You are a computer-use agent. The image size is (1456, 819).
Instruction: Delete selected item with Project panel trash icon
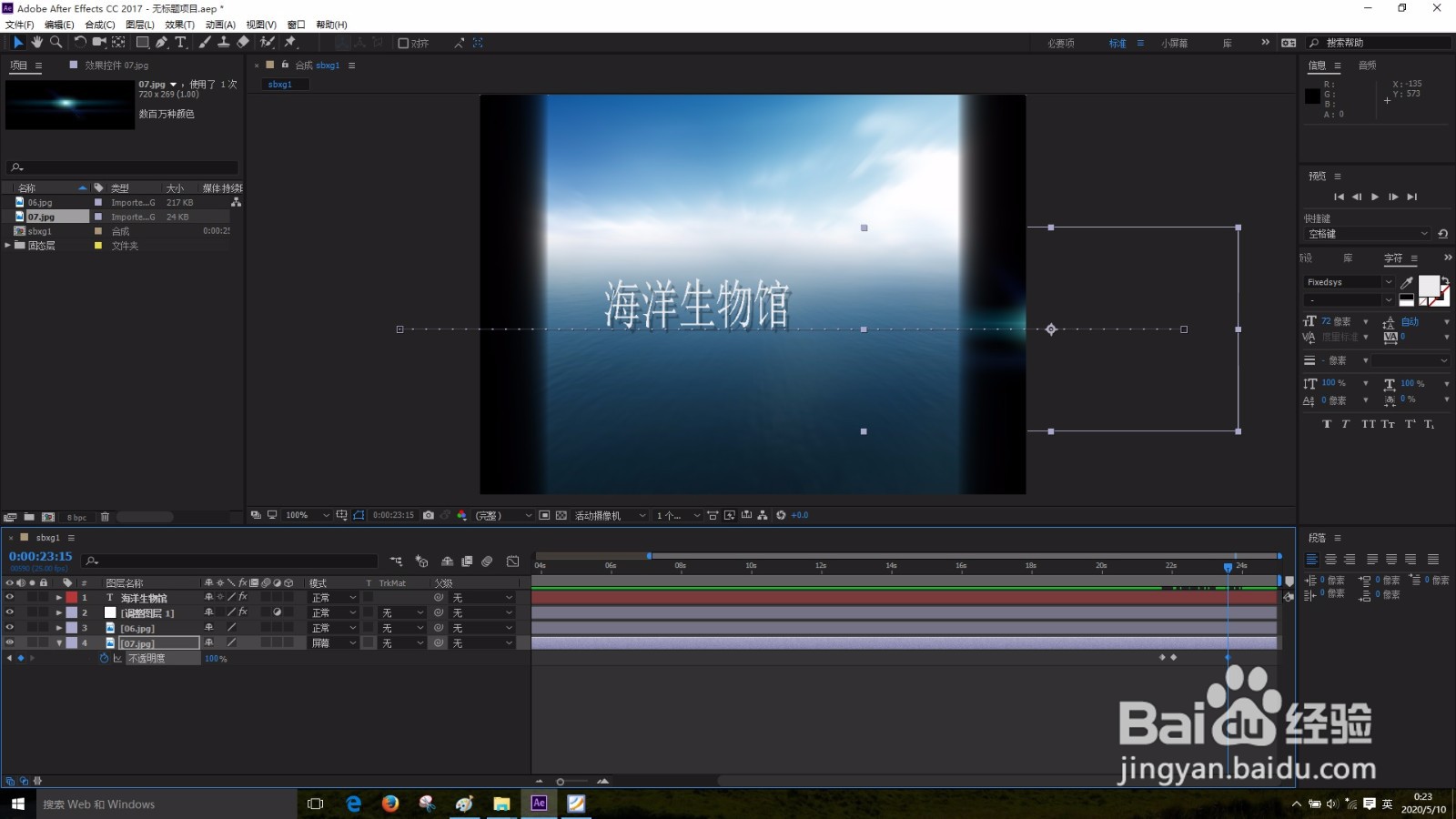coord(105,517)
